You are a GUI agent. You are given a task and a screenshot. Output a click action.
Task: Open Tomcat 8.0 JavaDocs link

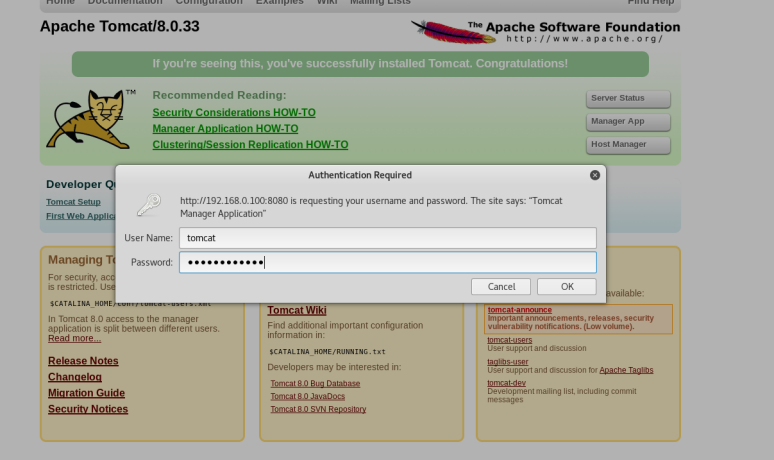tap(308, 396)
